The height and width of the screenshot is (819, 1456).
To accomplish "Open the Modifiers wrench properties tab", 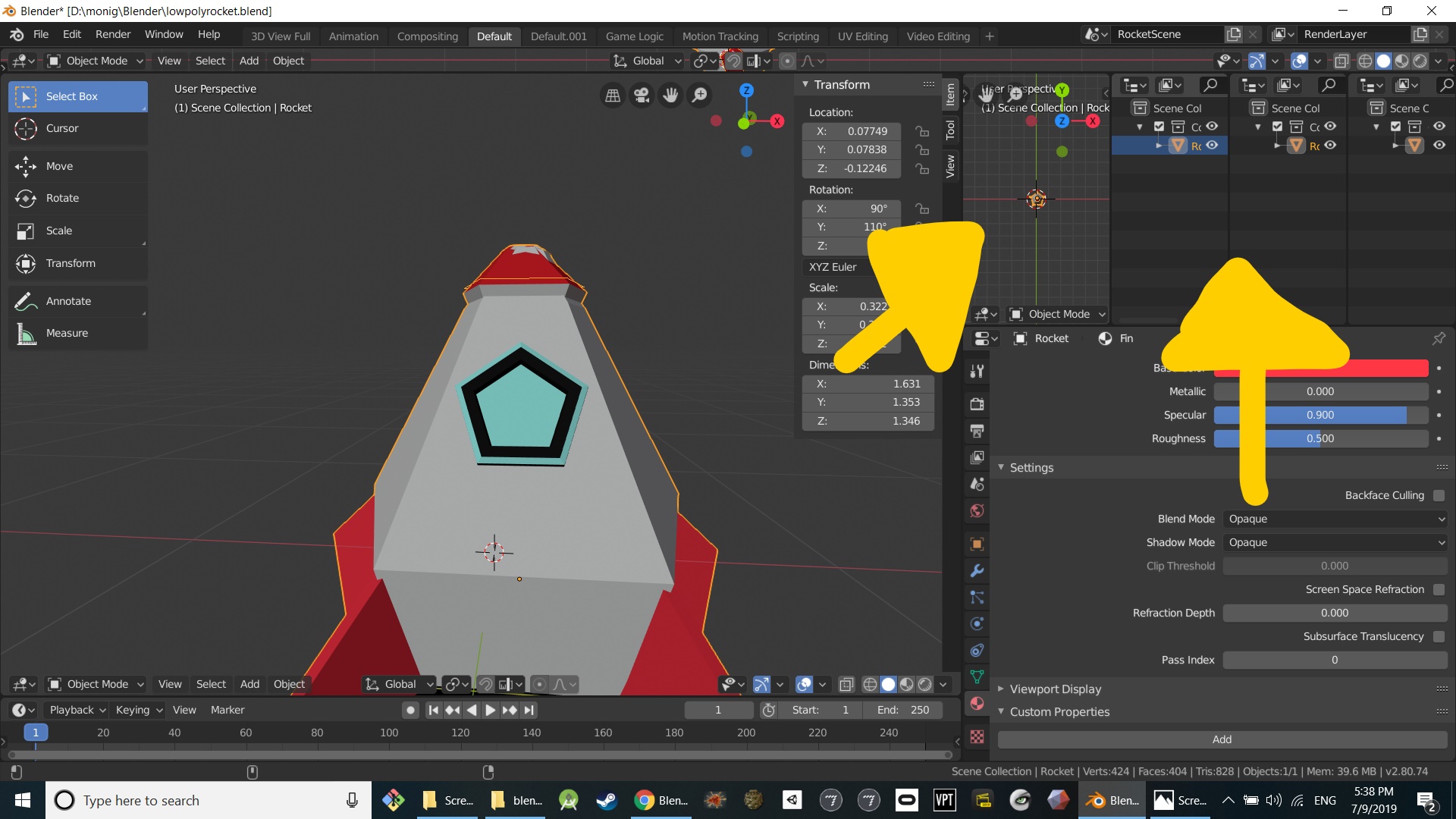I will (x=977, y=570).
